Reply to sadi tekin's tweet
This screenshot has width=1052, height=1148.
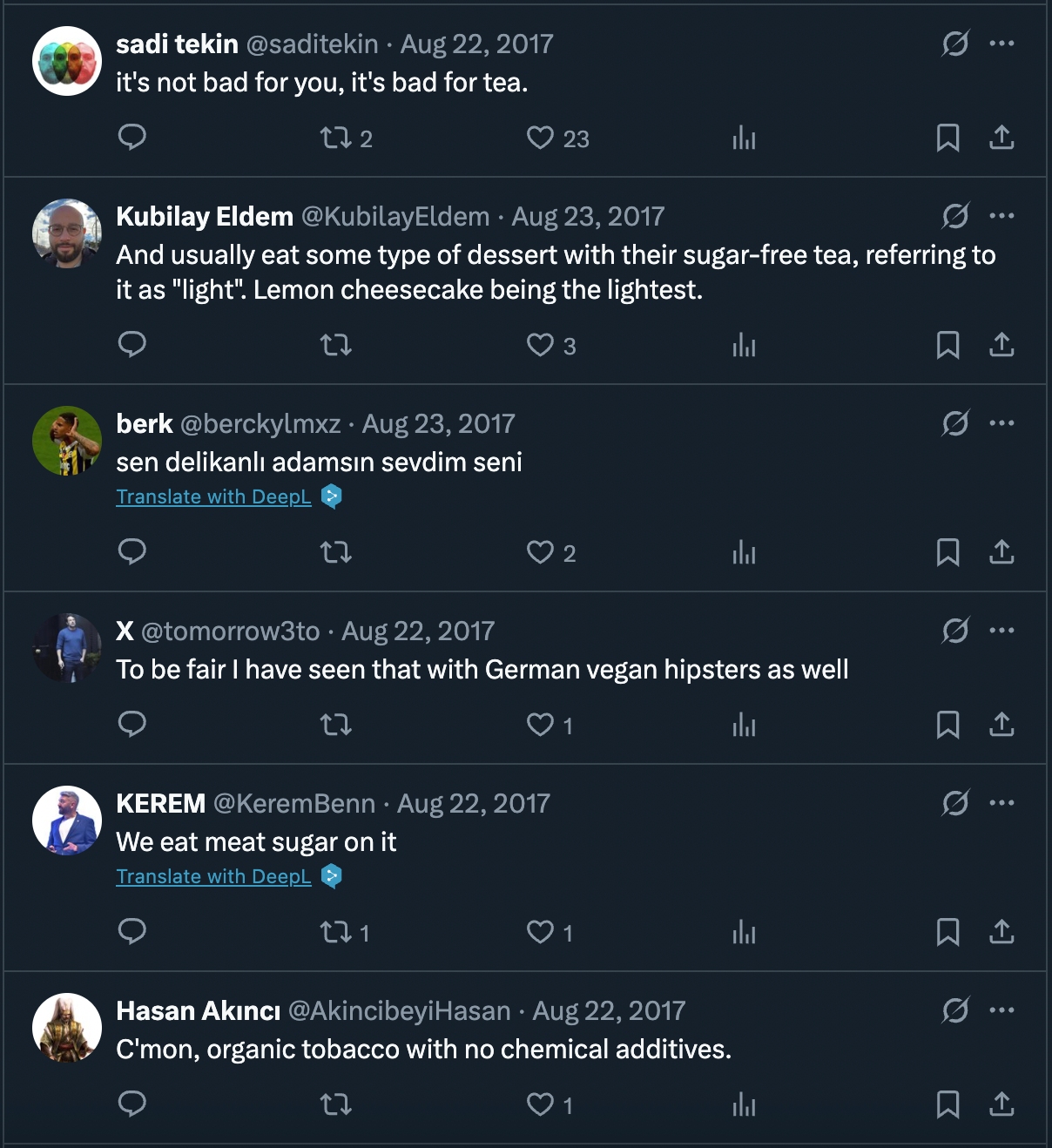point(131,138)
